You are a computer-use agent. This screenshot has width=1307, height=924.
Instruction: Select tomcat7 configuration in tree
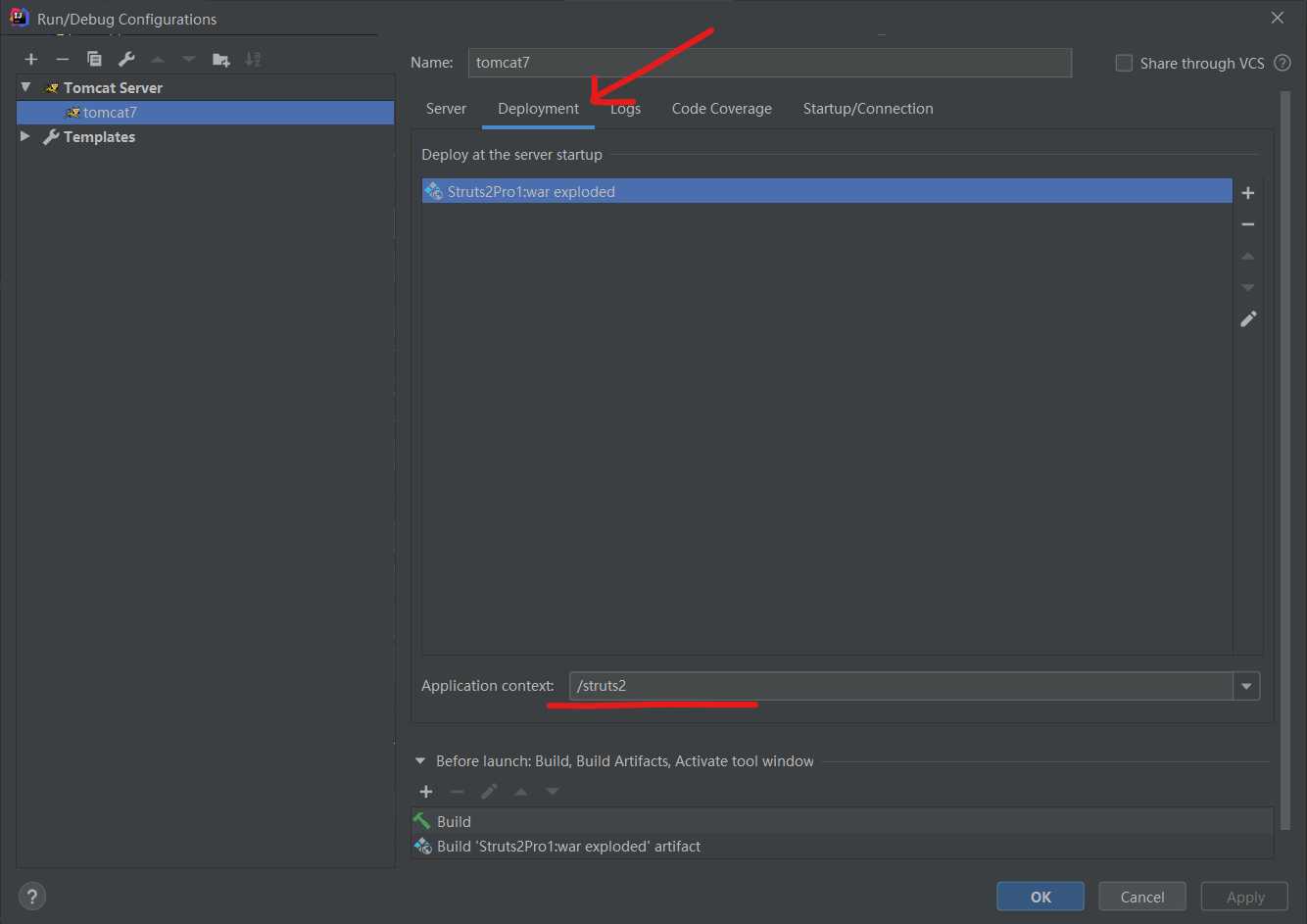pos(206,112)
